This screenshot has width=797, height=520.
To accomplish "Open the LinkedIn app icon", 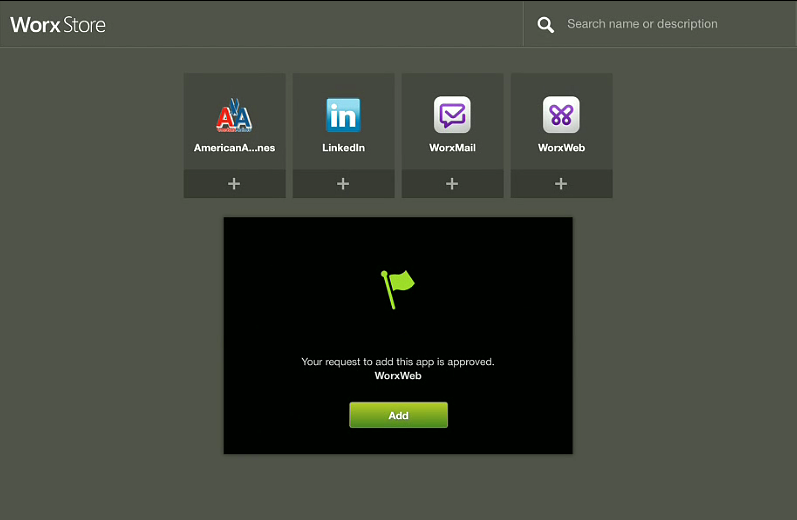I will click(x=343, y=116).
